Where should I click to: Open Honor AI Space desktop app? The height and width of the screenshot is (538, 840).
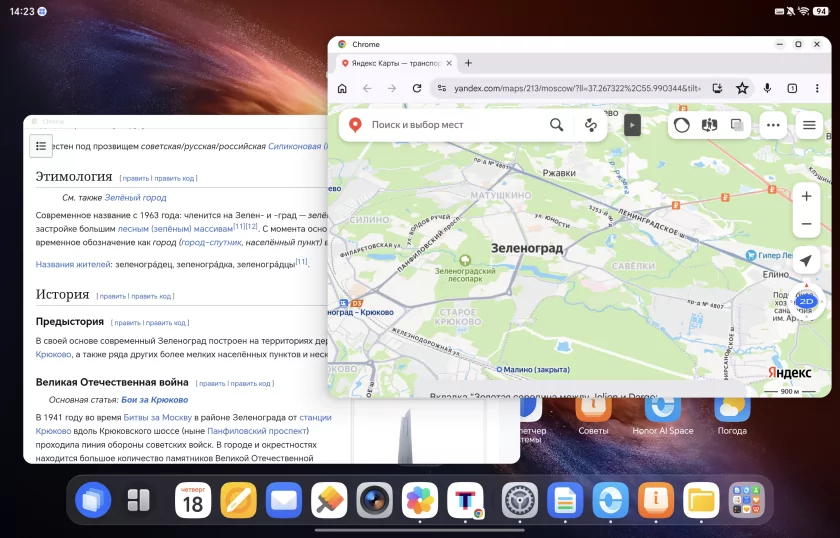(663, 415)
